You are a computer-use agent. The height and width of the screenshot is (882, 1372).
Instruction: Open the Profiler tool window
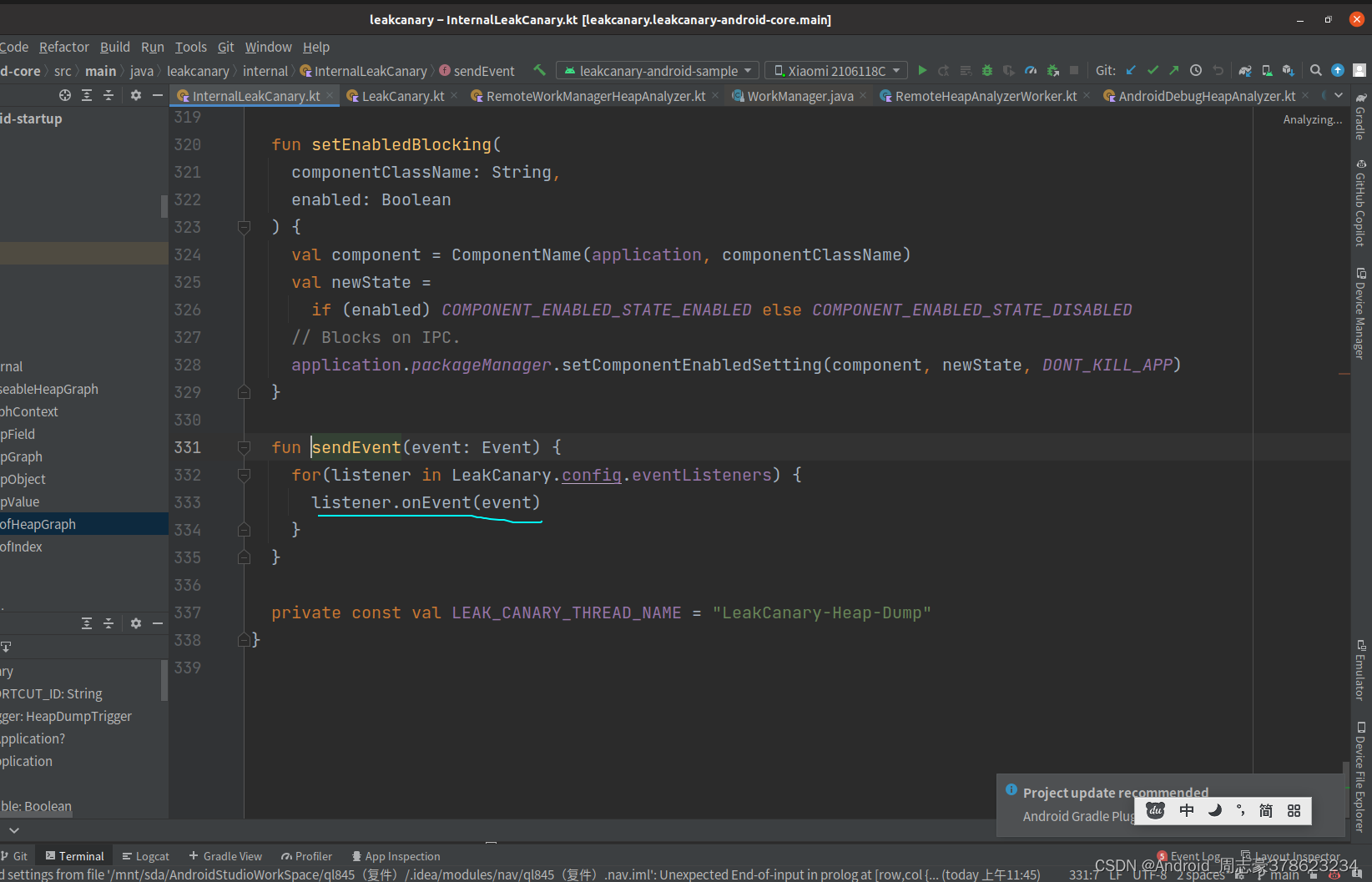coord(306,856)
